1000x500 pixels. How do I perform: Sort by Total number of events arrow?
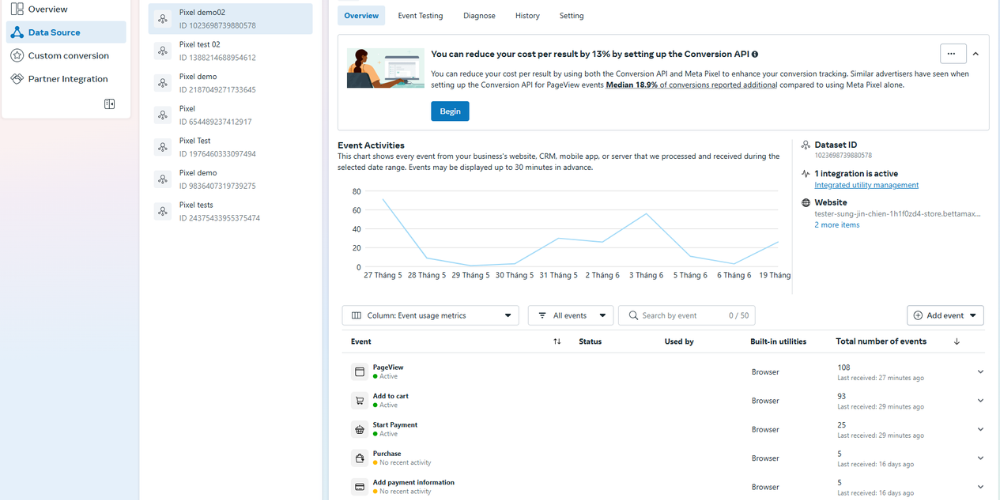click(x=957, y=342)
